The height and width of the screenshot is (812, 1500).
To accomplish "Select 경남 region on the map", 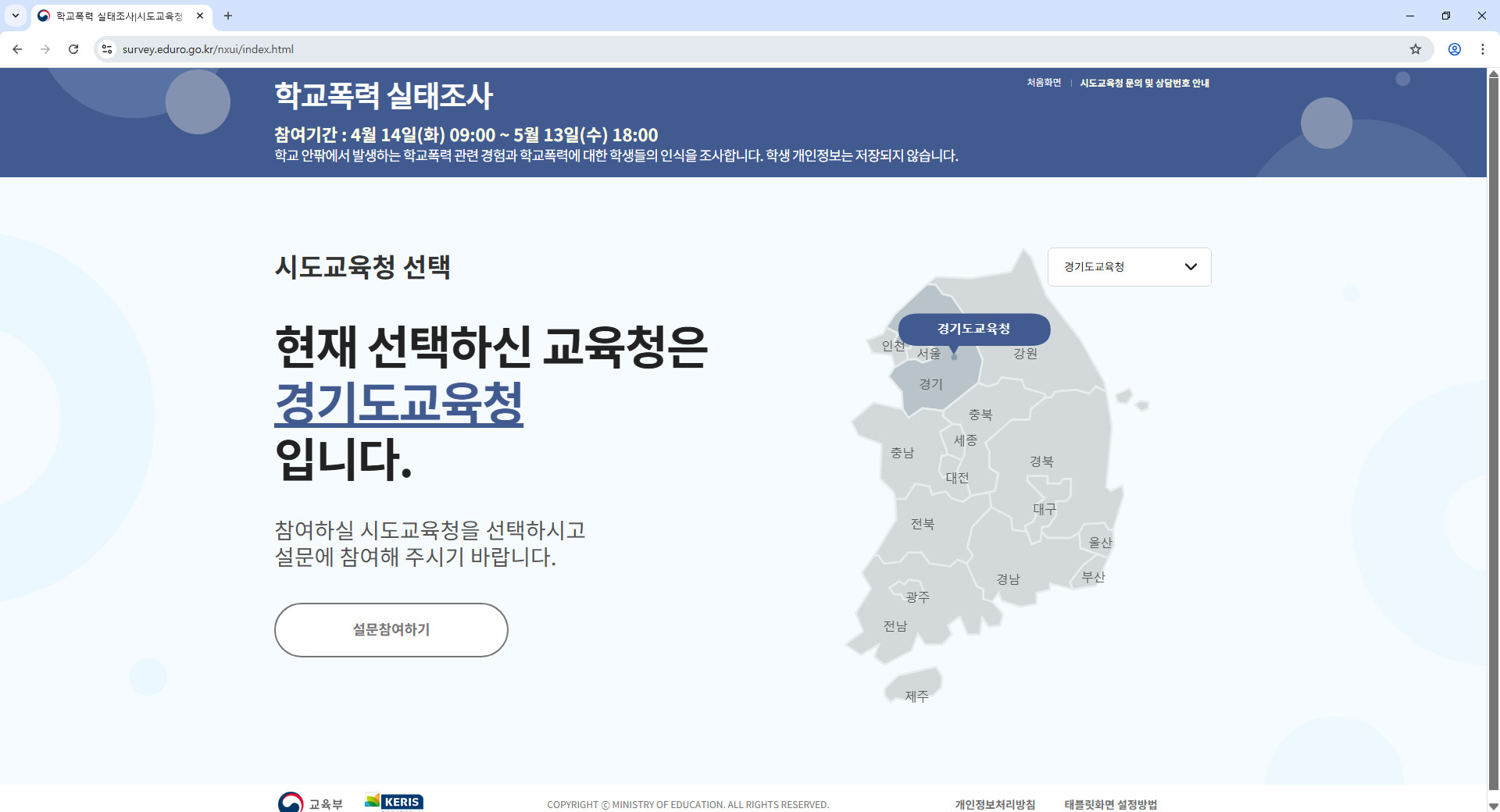I will pos(1008,579).
